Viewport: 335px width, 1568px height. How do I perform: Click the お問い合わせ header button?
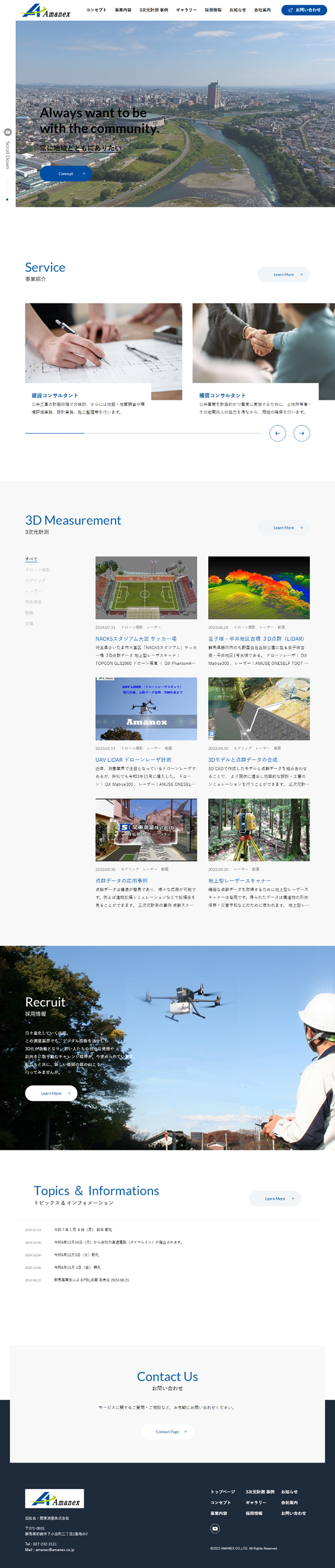[x=304, y=10]
